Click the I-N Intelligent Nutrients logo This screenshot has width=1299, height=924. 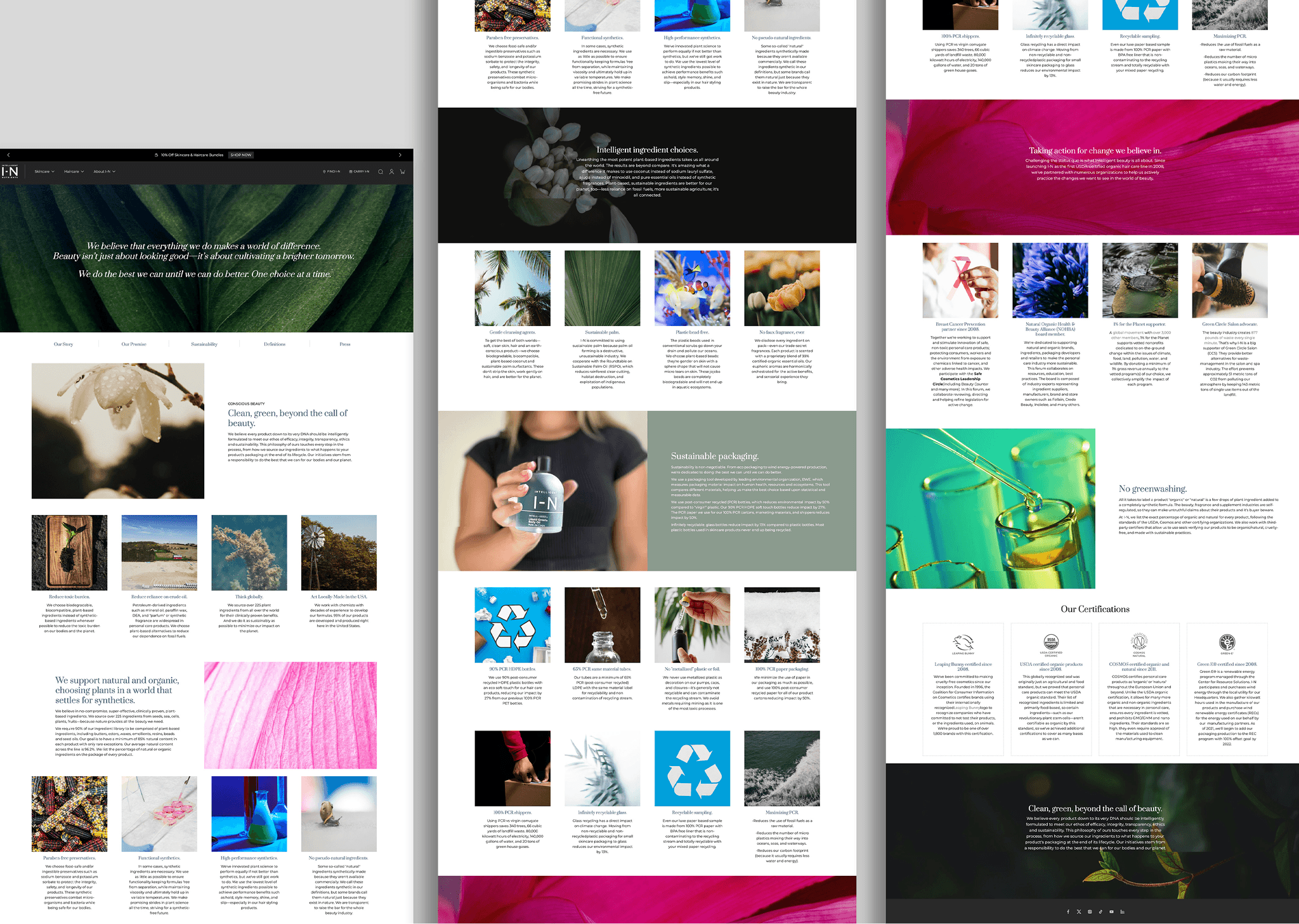tap(10, 171)
